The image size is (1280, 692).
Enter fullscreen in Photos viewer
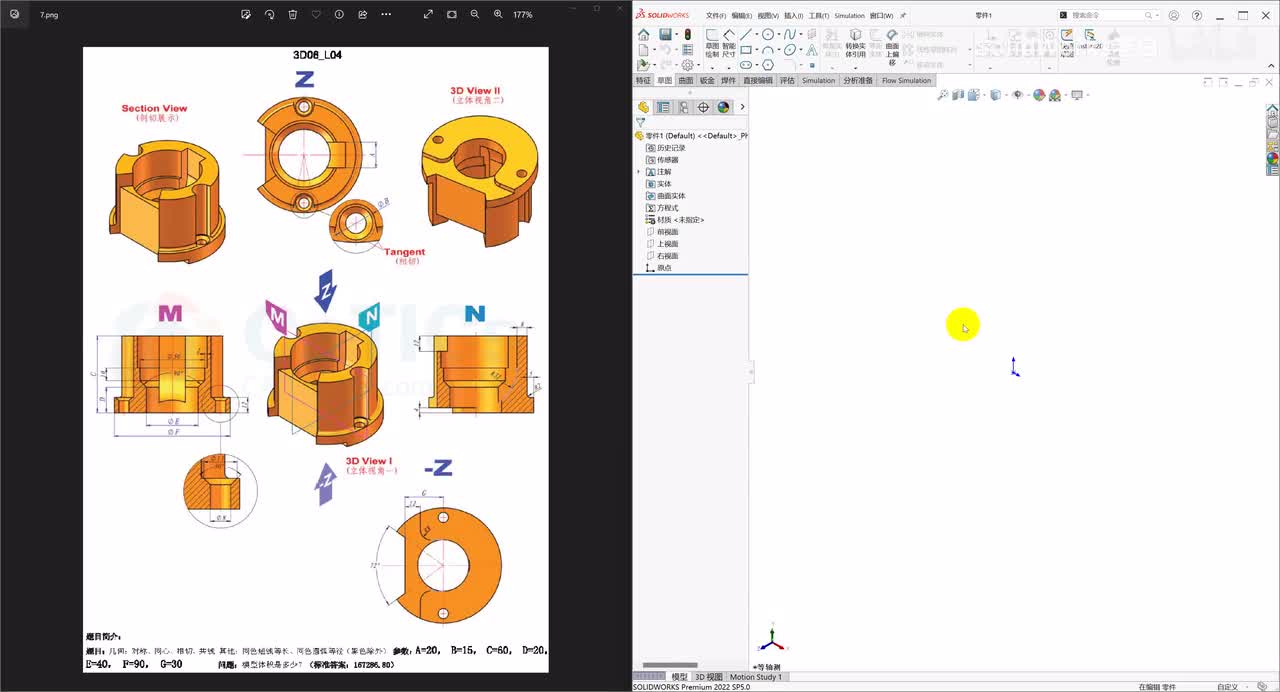[428, 15]
